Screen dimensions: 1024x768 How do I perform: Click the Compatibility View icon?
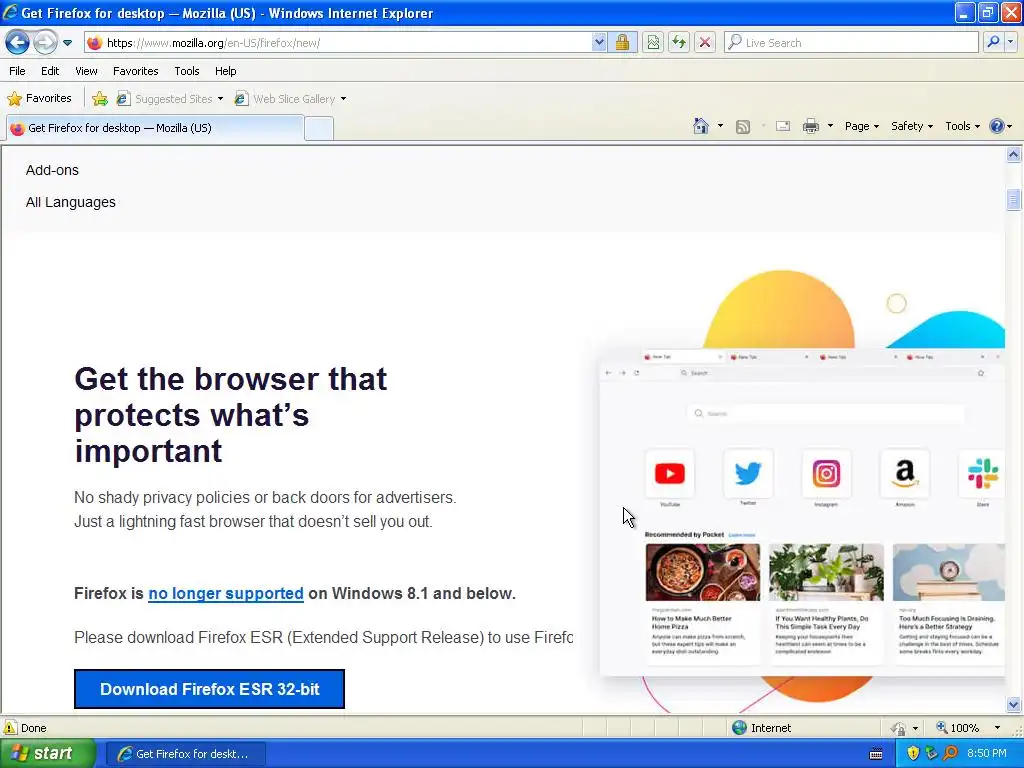point(652,42)
